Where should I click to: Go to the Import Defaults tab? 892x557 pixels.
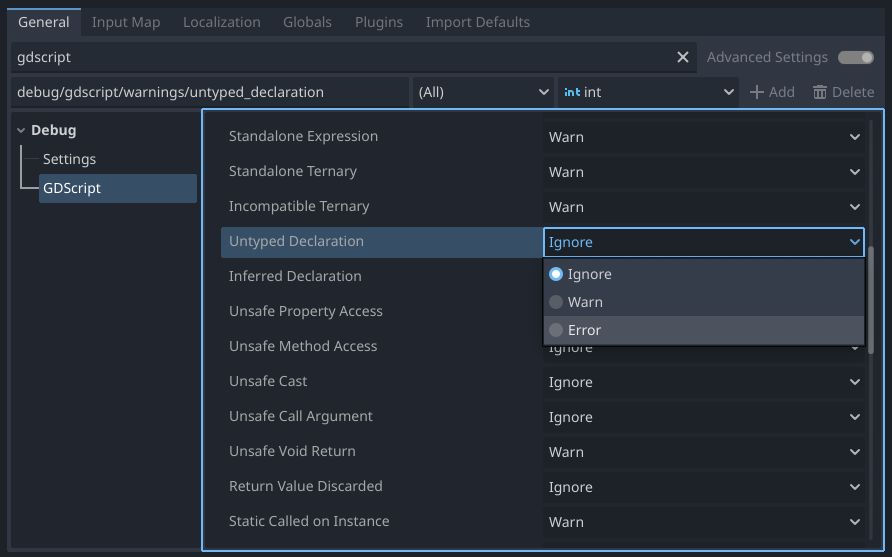pyautogui.click(x=478, y=22)
